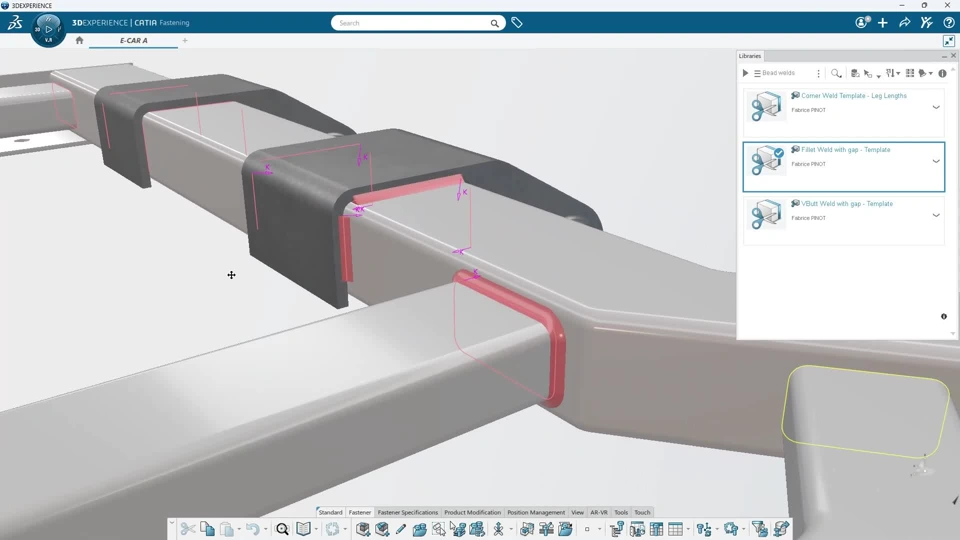Switch to the Tools toolbar tab
The width and height of the screenshot is (960, 540).
(x=621, y=512)
